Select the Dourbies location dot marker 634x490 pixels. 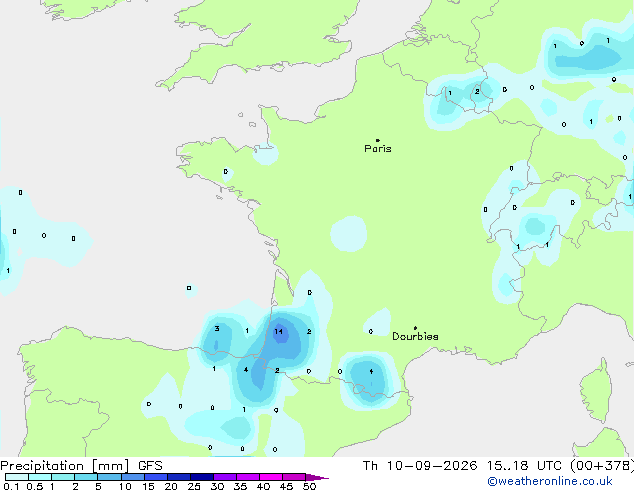point(415,328)
